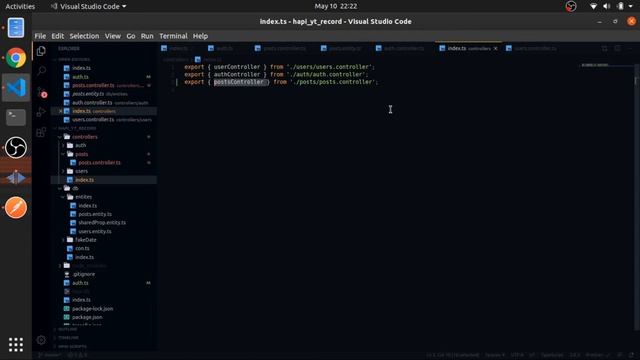Click the editor minimap preview
The height and width of the screenshot is (360, 640).
(595, 65)
